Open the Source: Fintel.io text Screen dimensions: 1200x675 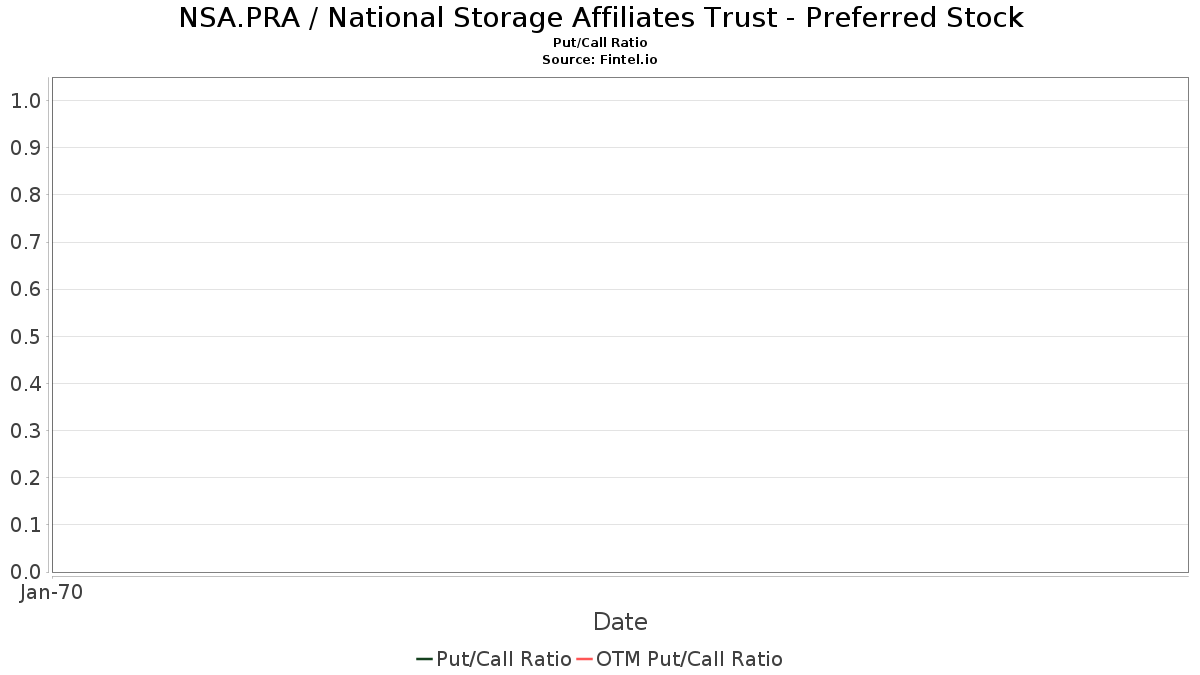coord(600,60)
